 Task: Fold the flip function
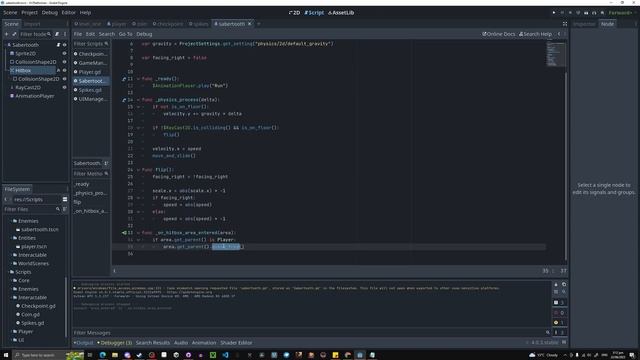pos(138,169)
